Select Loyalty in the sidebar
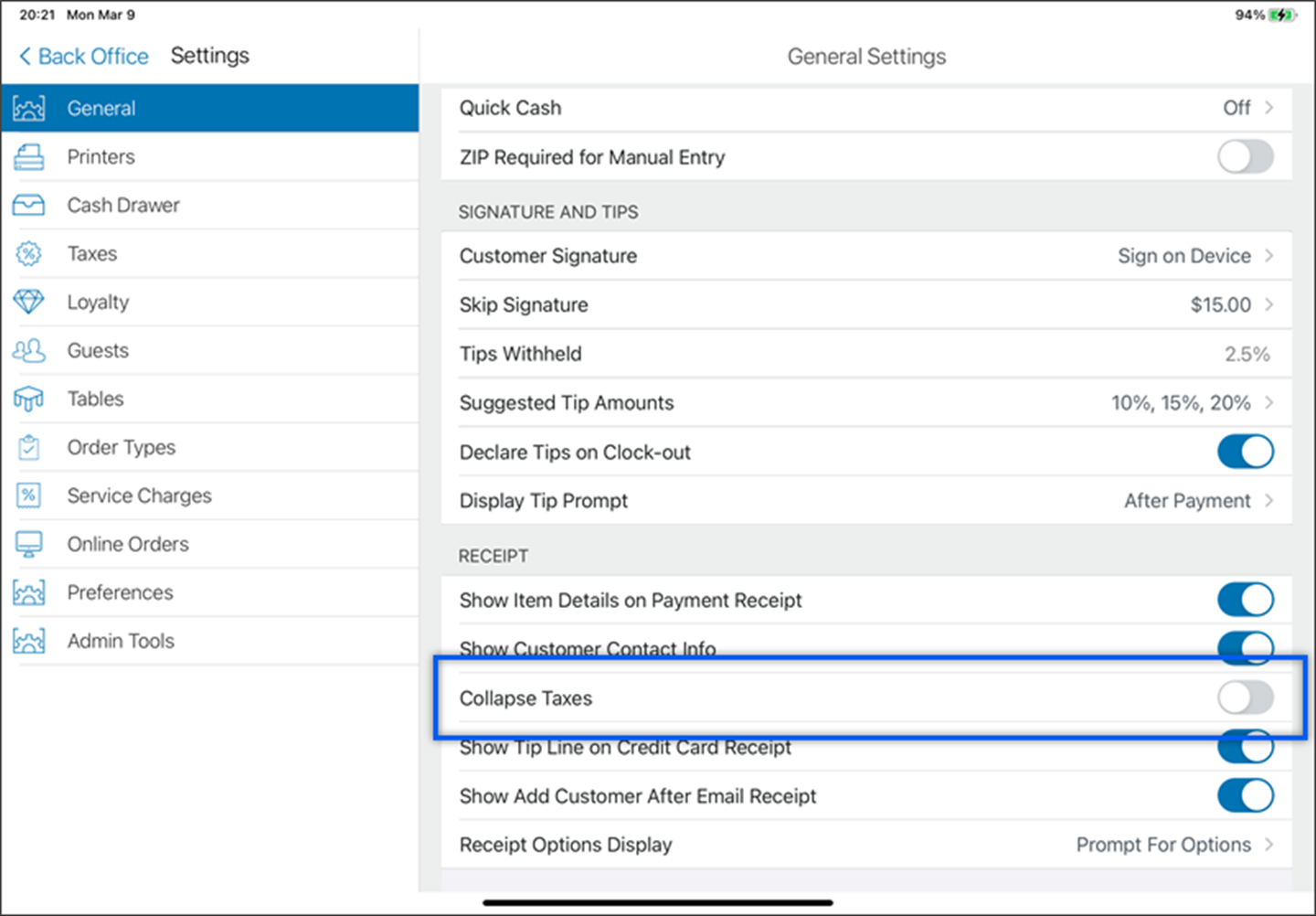The image size is (1316, 916). pyautogui.click(x=210, y=302)
